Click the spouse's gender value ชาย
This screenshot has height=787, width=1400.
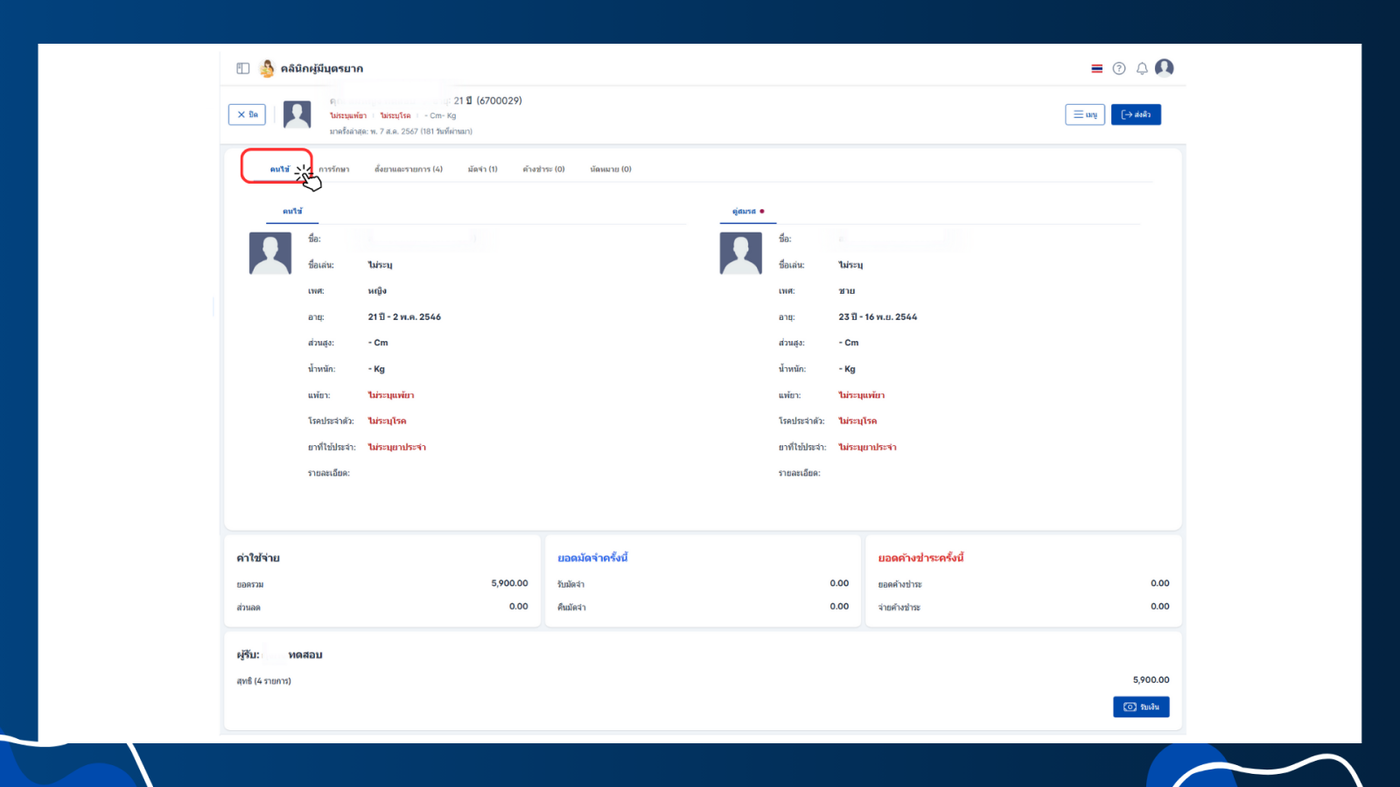(847, 291)
